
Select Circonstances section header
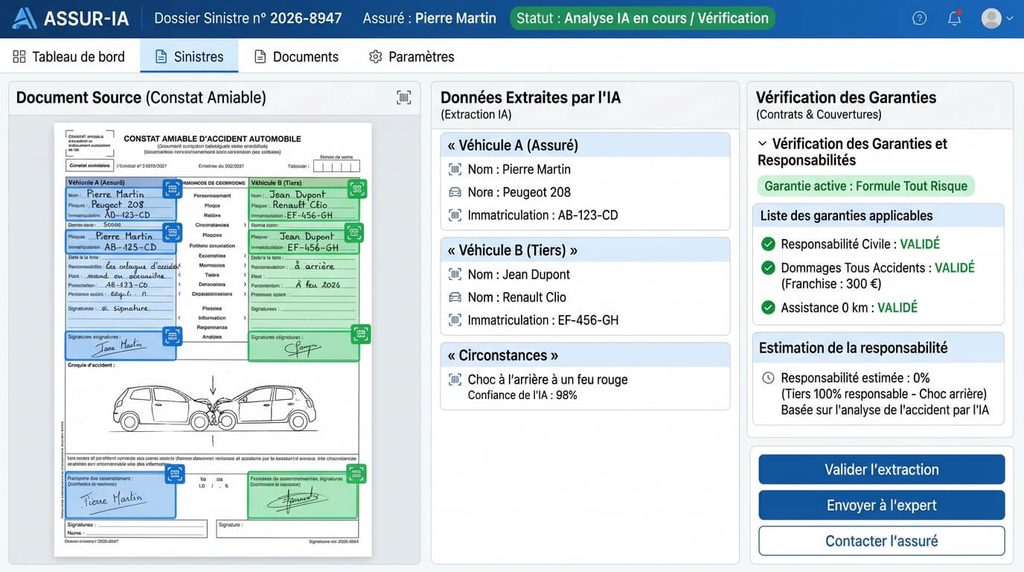tap(585, 355)
